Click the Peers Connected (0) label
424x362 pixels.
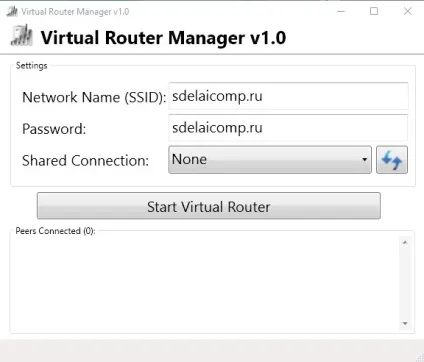(x=55, y=231)
